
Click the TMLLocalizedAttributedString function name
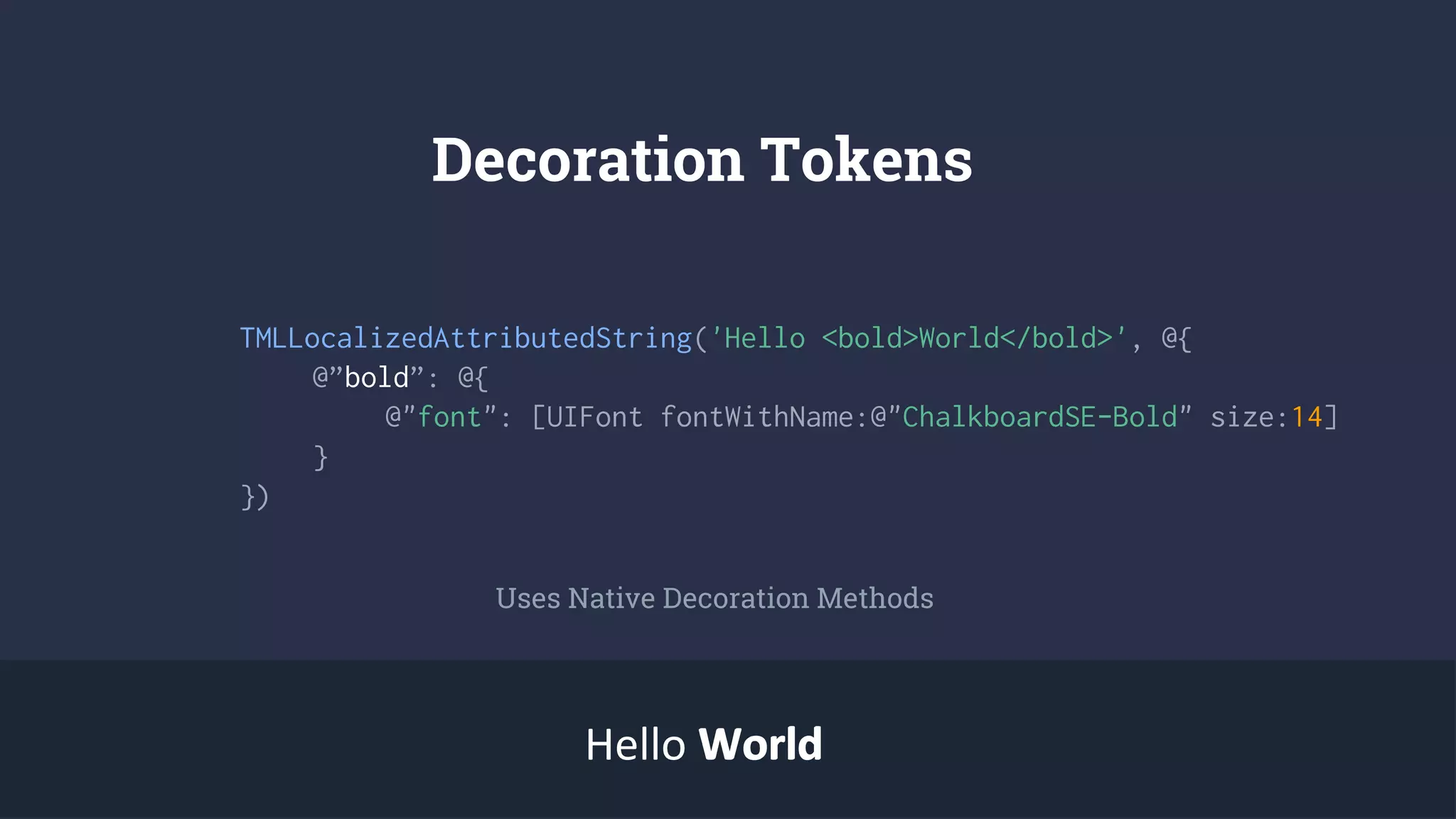click(x=466, y=339)
